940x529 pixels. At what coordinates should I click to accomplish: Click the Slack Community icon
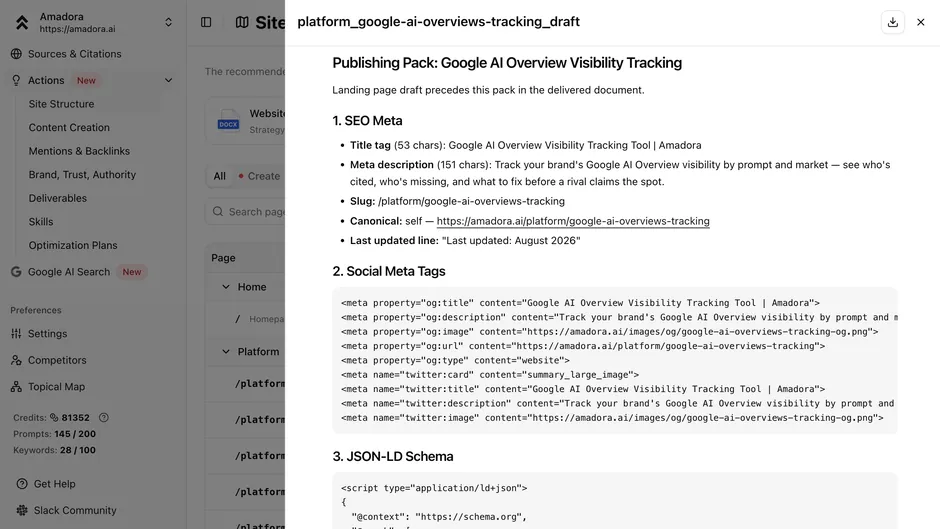pyautogui.click(x=22, y=510)
